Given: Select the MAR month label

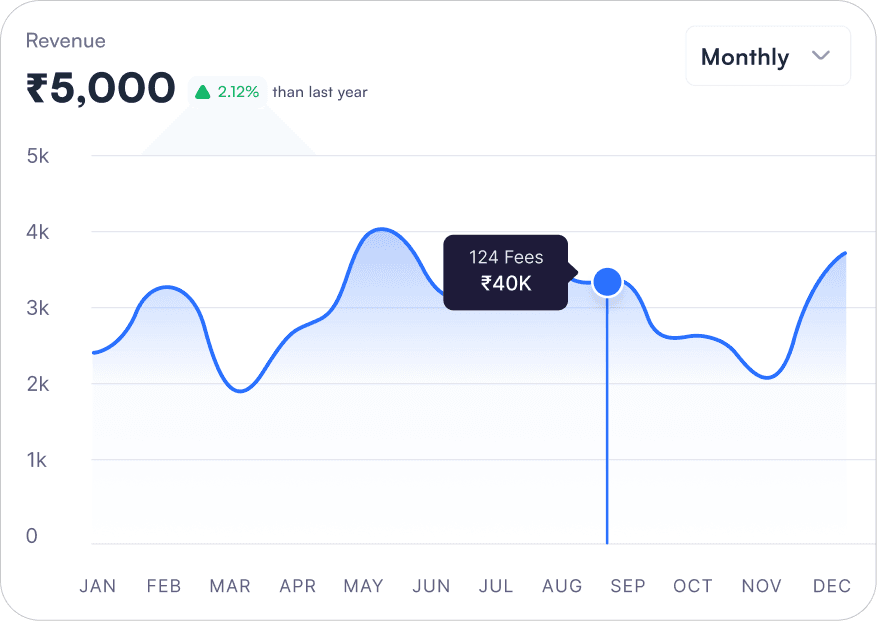Looking at the screenshot, I should point(230,586).
